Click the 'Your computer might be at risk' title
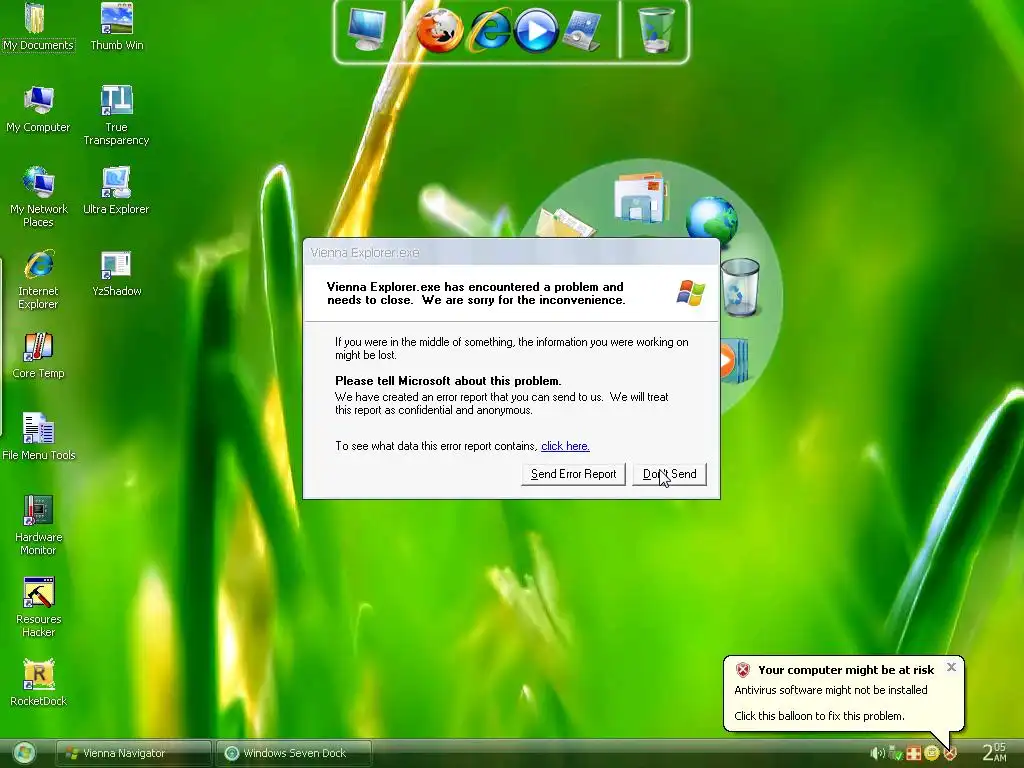The width and height of the screenshot is (1024, 768). pyautogui.click(x=846, y=670)
